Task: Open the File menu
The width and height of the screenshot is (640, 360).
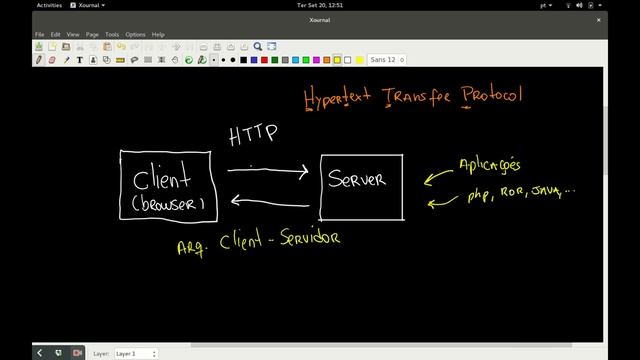Action: [40, 35]
